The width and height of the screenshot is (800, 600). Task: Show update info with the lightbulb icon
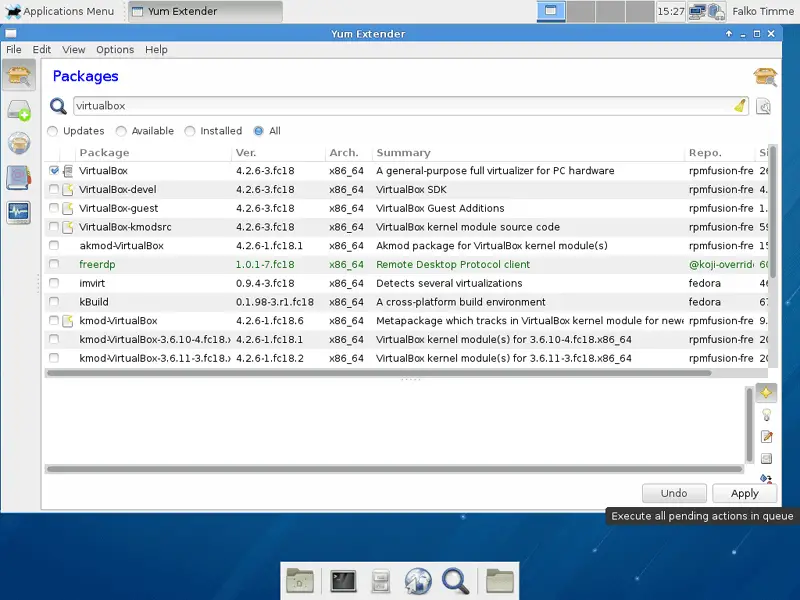click(766, 415)
